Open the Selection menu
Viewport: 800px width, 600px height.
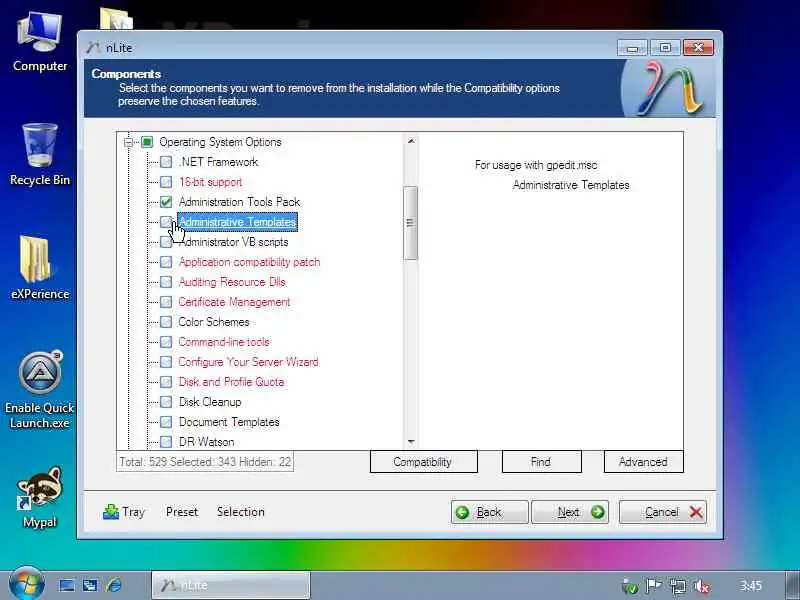pos(240,512)
